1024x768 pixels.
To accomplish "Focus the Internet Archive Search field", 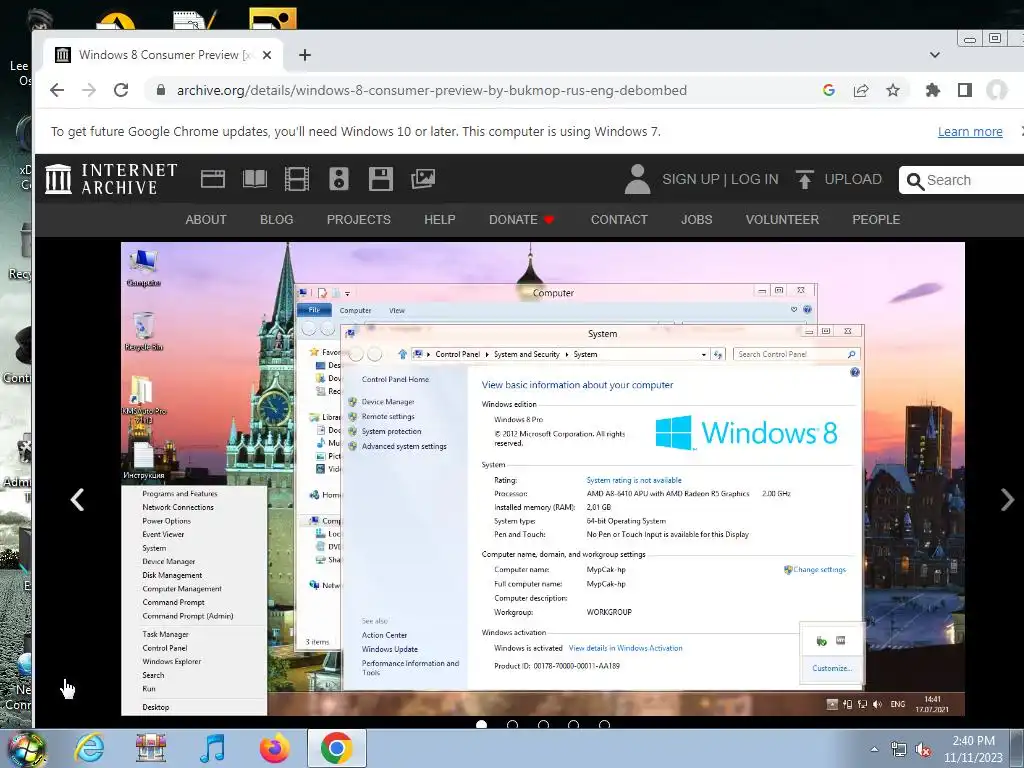I will tap(961, 180).
